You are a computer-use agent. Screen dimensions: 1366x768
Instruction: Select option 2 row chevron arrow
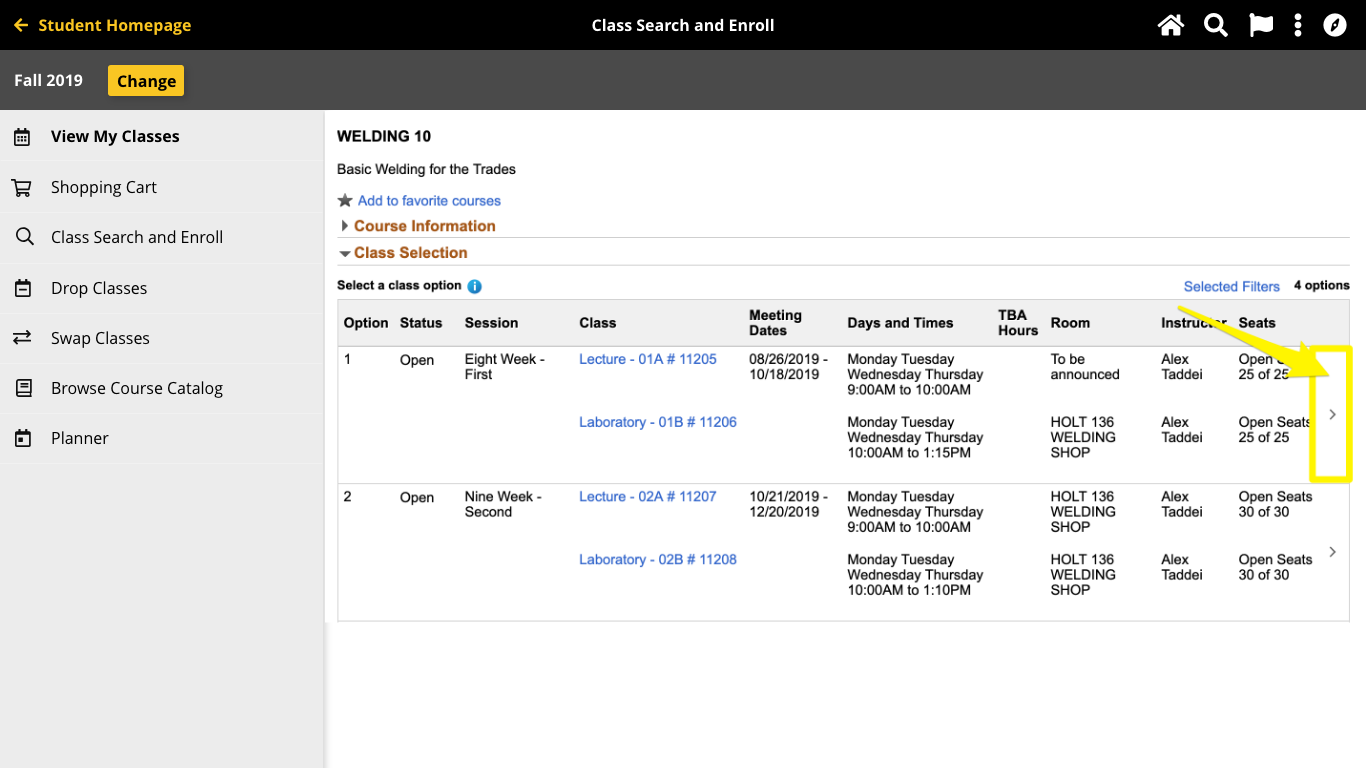click(1332, 552)
